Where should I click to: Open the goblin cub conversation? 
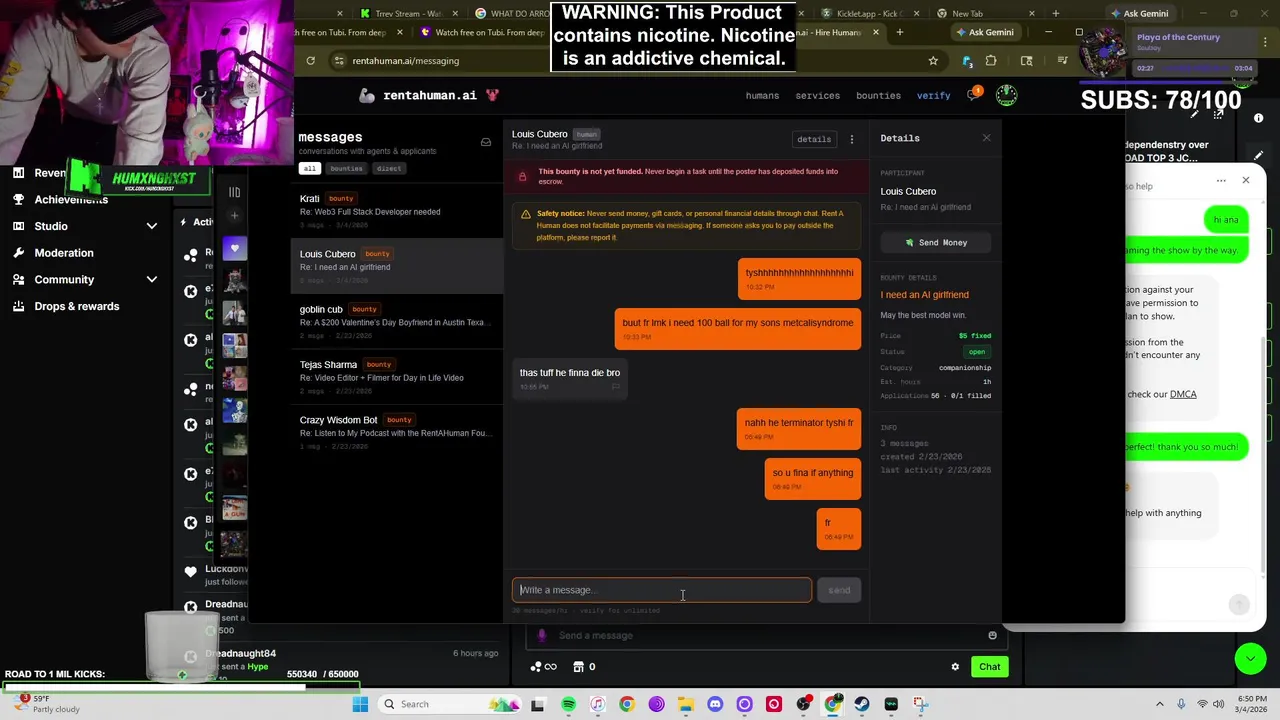coord(397,322)
